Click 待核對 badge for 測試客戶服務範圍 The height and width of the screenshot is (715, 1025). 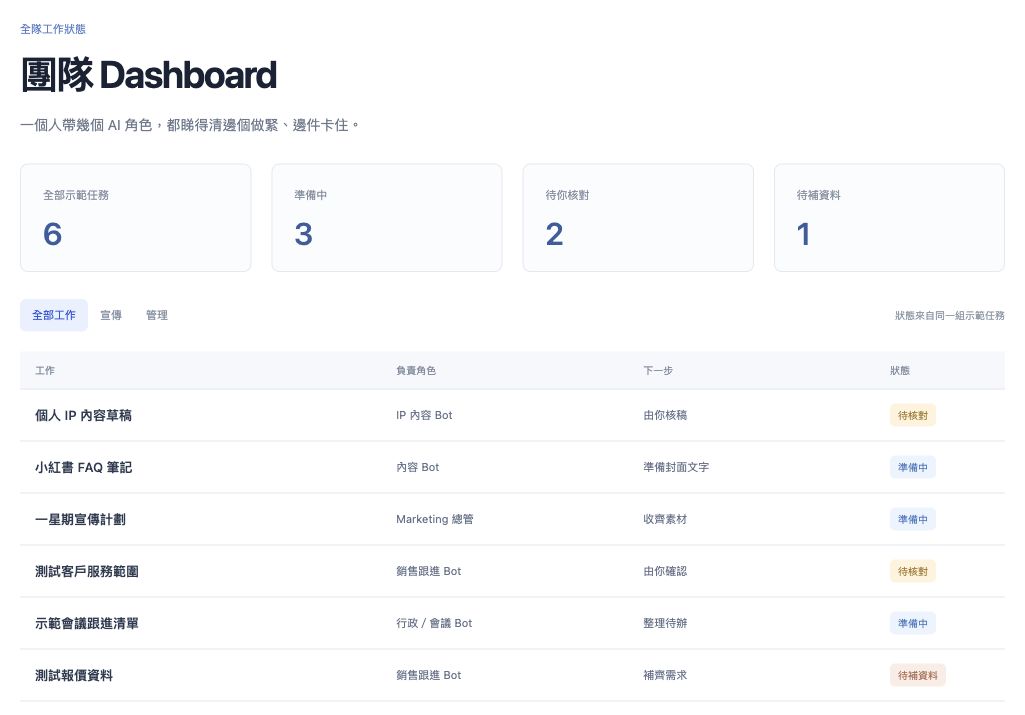(913, 571)
